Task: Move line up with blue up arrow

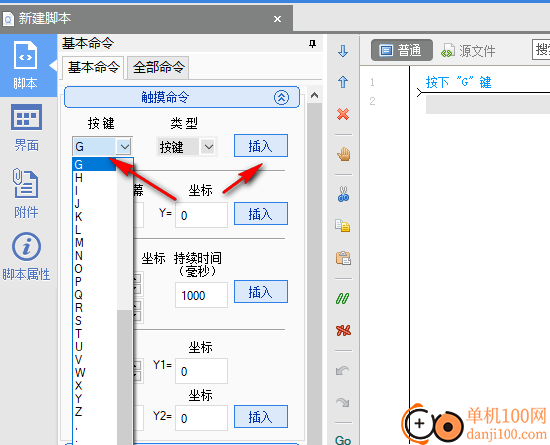Action: point(343,82)
